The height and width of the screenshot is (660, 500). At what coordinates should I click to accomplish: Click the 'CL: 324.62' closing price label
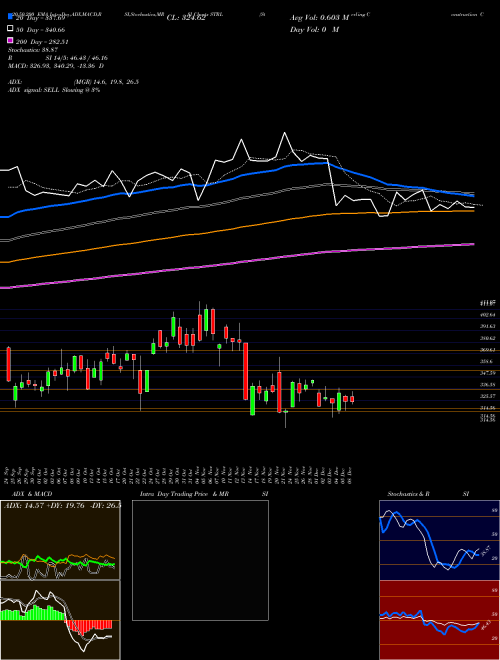point(186,18)
